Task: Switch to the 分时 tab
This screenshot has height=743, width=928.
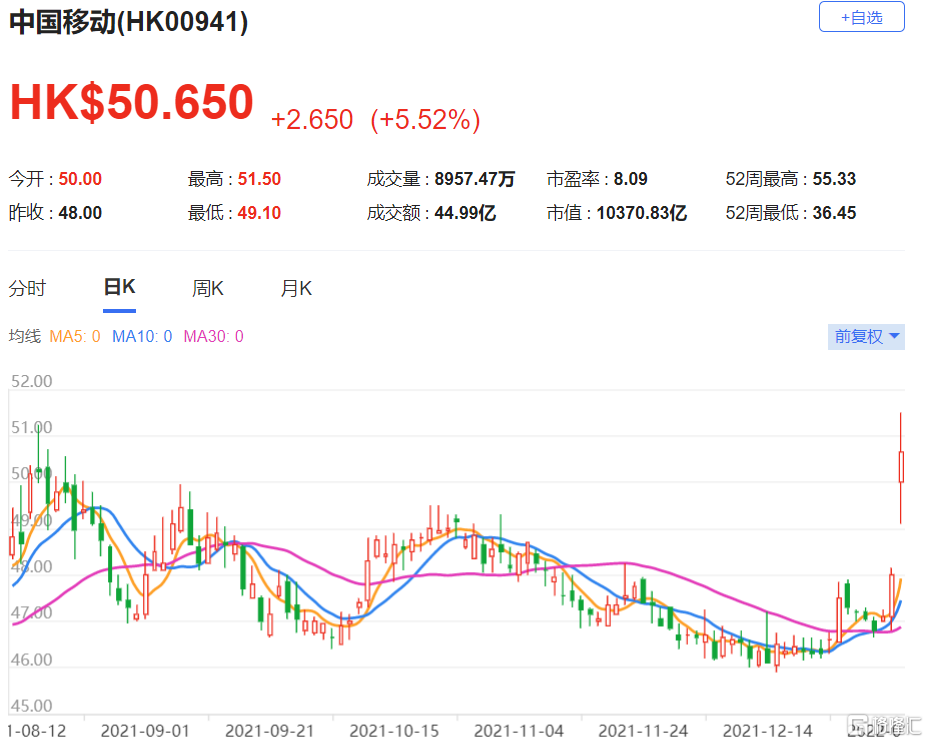Action: click(x=28, y=289)
